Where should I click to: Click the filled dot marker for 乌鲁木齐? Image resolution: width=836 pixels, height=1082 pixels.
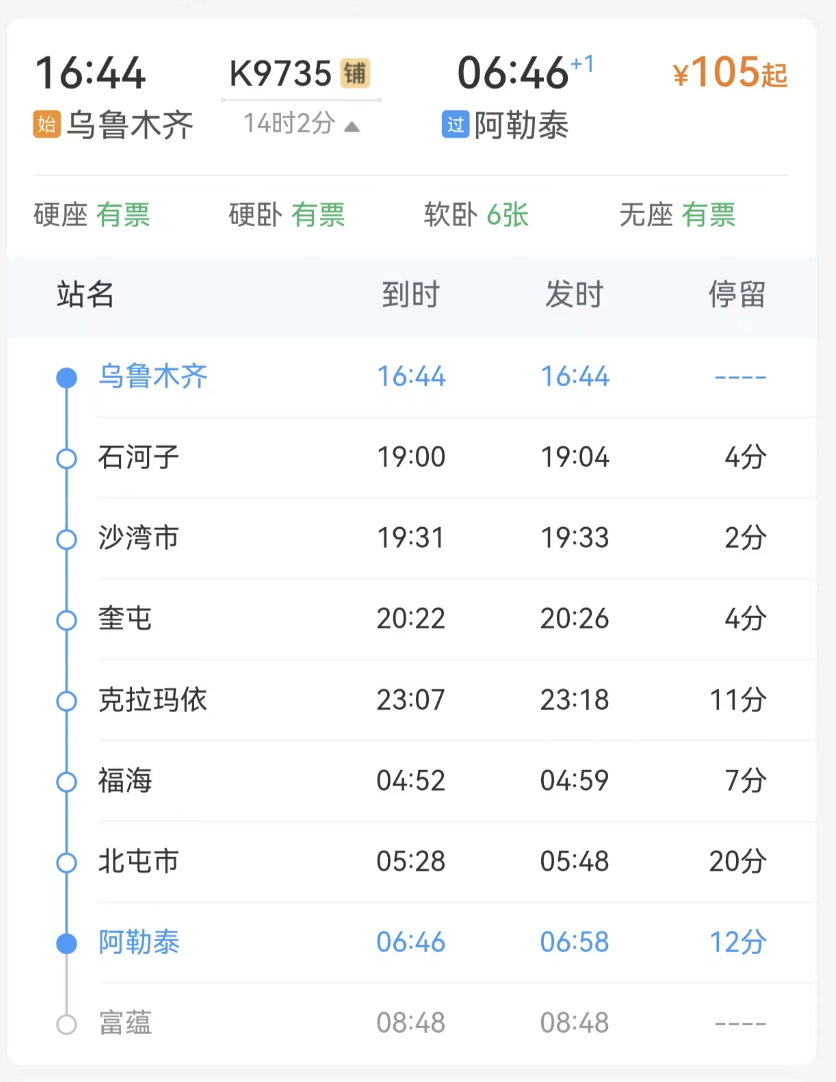coord(66,378)
